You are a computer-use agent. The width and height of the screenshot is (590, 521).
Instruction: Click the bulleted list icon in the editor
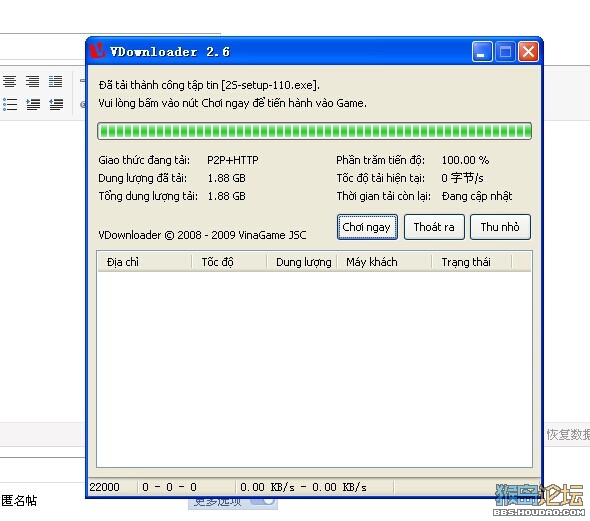point(10,104)
